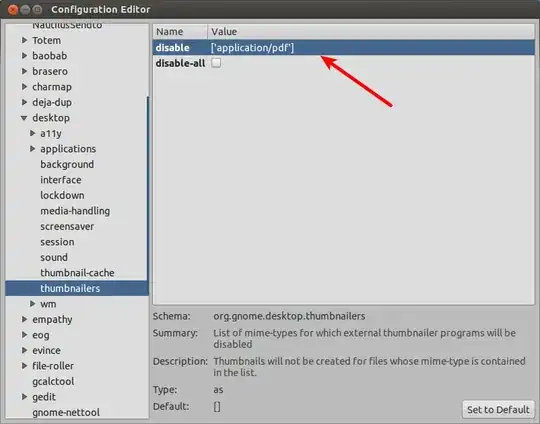Select the background schema entry

(67, 164)
